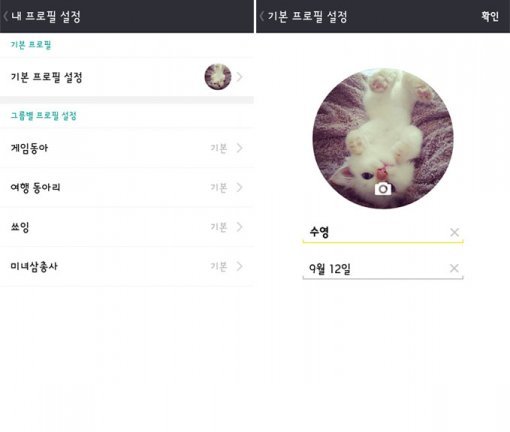The height and width of the screenshot is (432, 510).
Task: Tap back arrow beside 내 프로필 설정
Action: [5, 16]
